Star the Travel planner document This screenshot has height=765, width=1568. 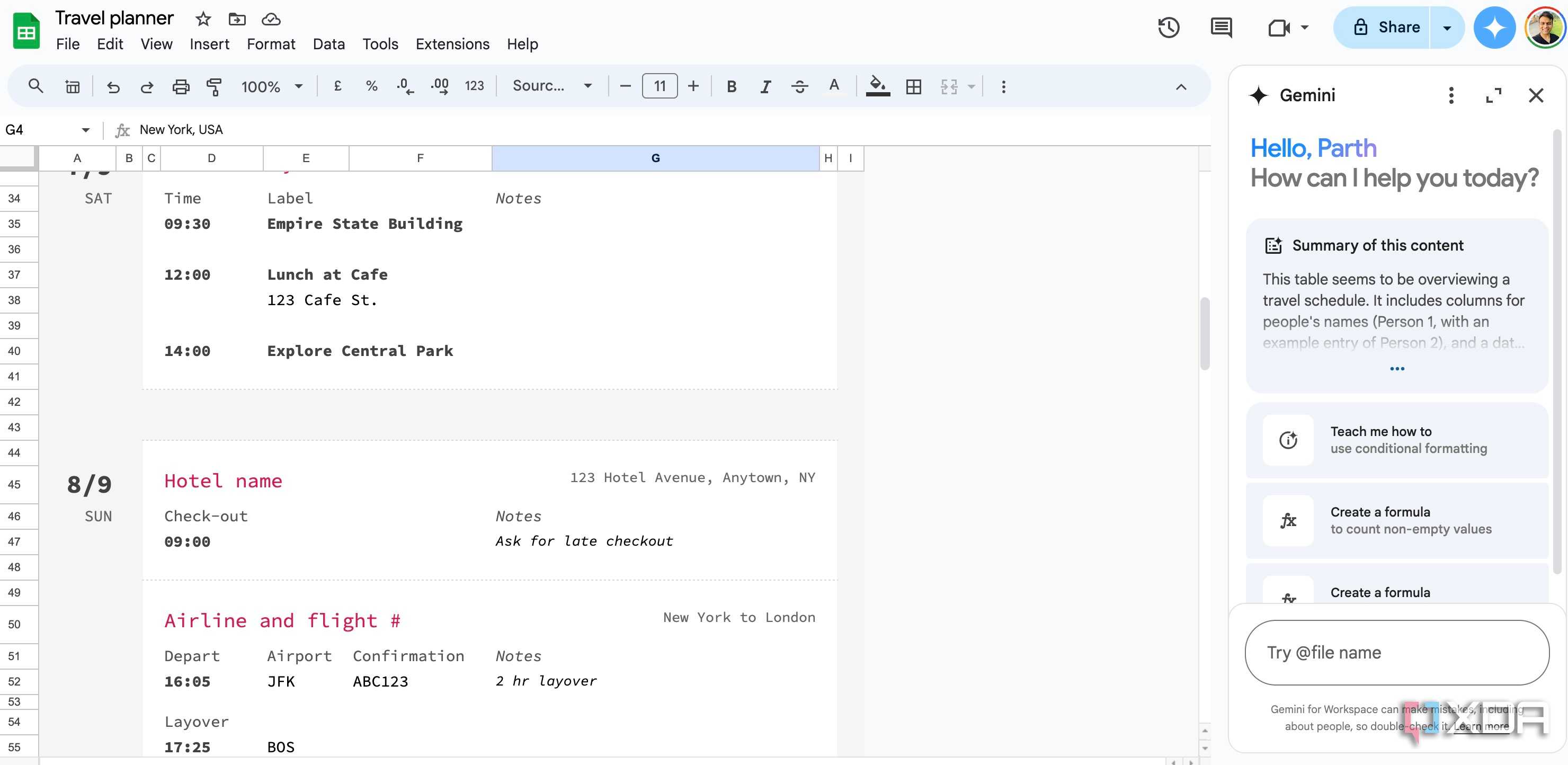coord(203,19)
